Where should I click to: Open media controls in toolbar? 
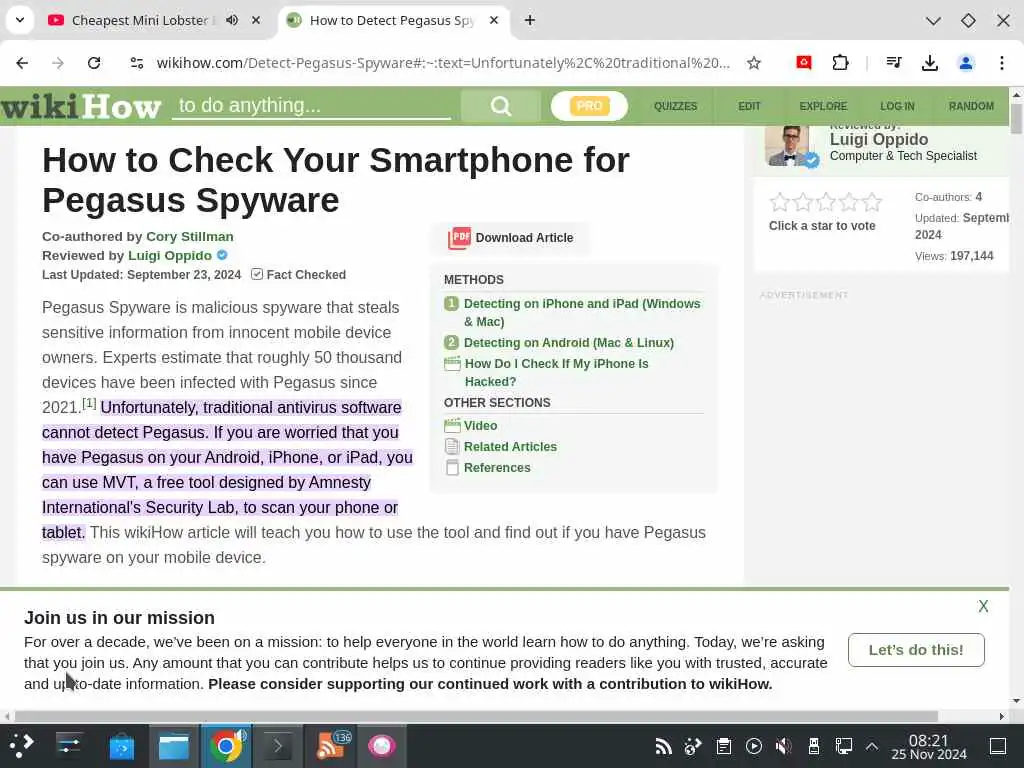893,63
